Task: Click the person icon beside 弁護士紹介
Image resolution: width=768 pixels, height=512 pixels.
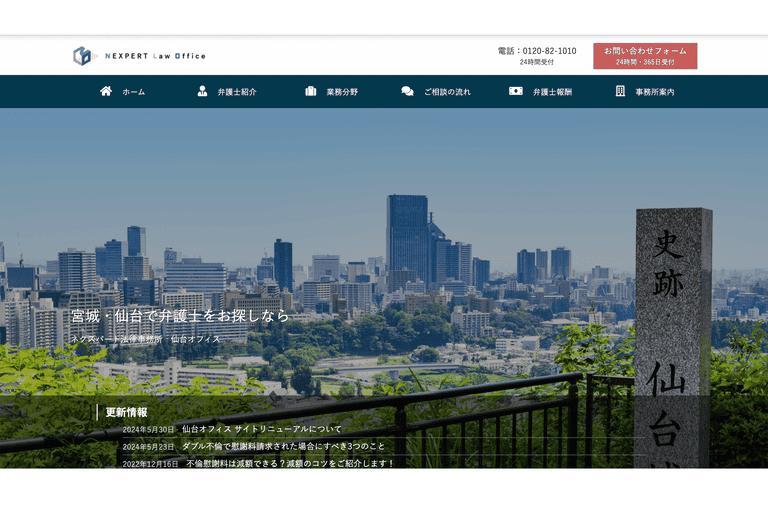Action: click(x=202, y=91)
